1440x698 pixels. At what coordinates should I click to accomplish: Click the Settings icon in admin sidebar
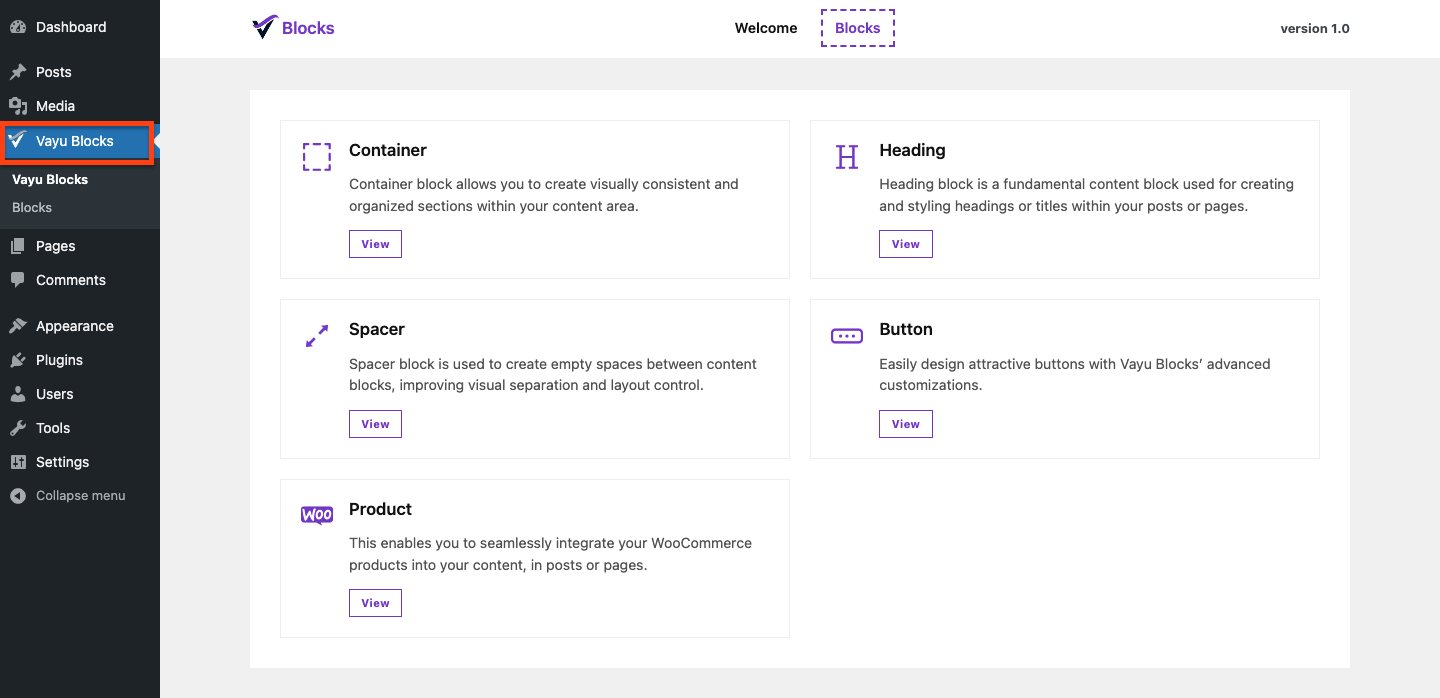coord(18,462)
